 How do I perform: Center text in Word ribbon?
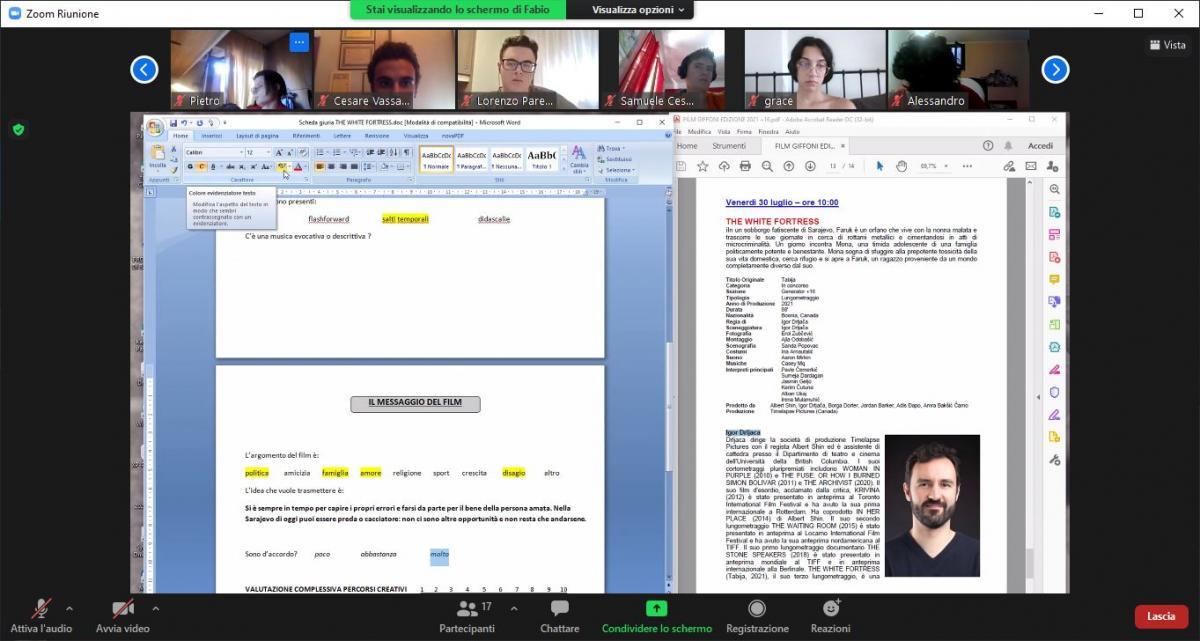(x=332, y=166)
